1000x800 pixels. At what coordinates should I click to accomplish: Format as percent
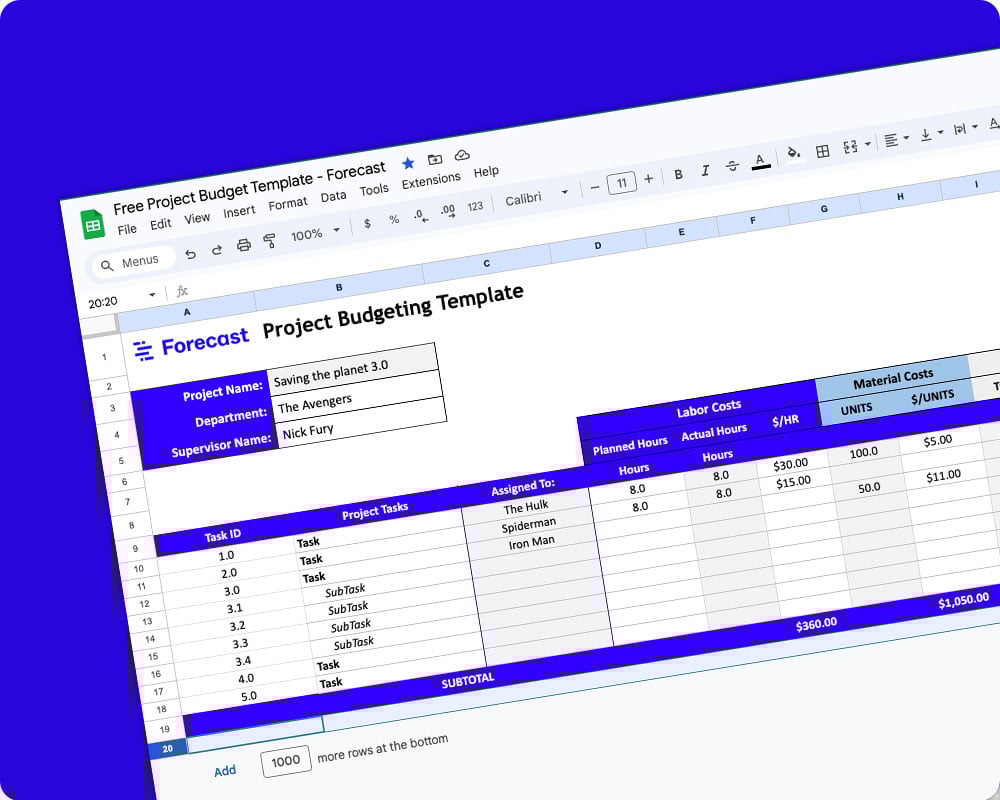pos(394,219)
